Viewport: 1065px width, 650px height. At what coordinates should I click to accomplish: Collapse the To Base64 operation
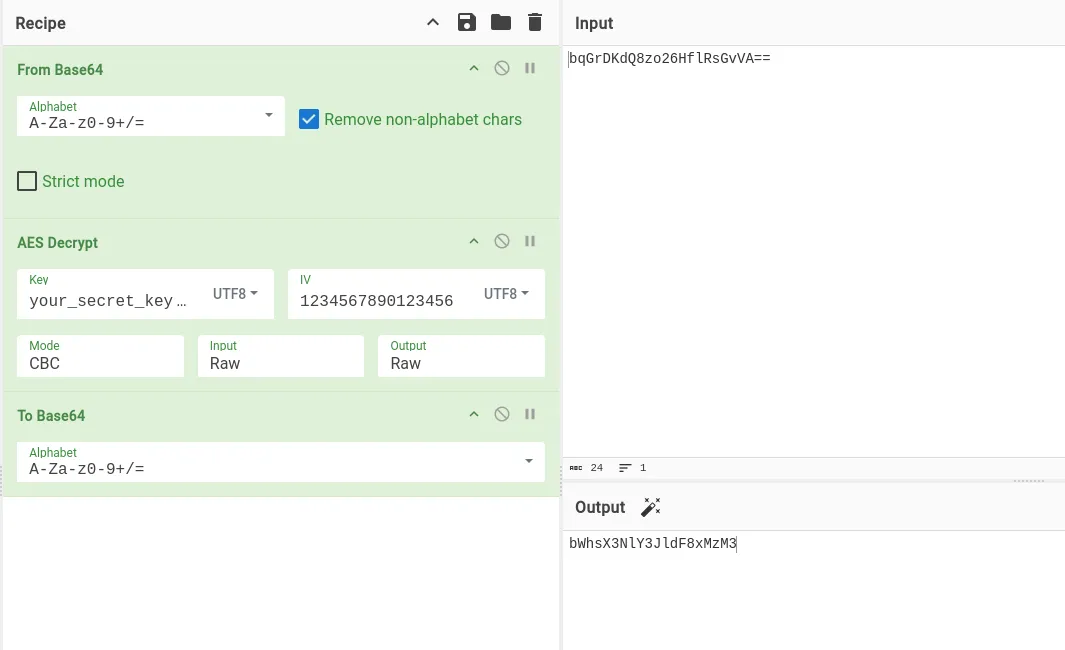tap(474, 415)
